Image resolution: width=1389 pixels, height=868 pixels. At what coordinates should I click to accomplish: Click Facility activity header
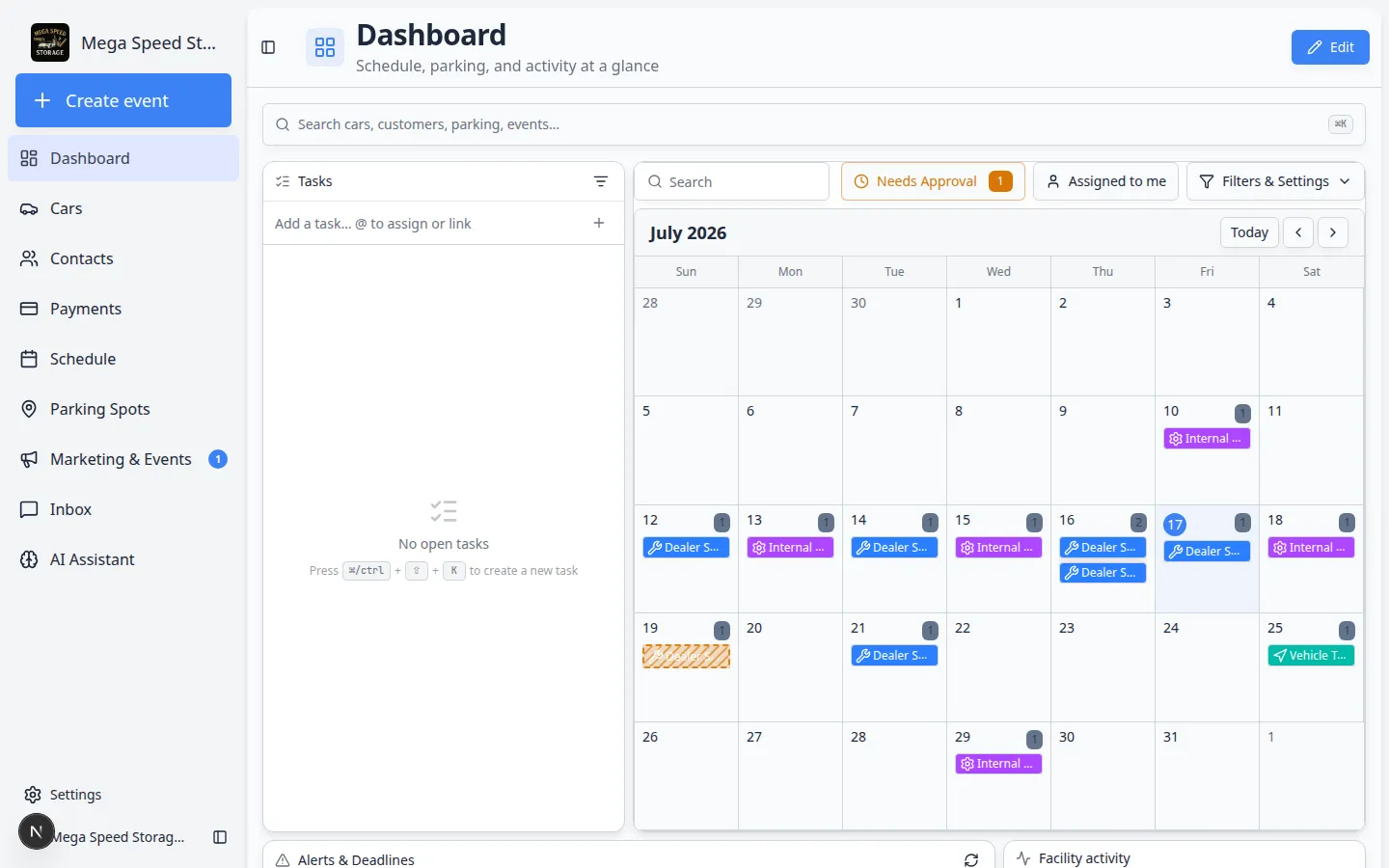pyautogui.click(x=1084, y=858)
